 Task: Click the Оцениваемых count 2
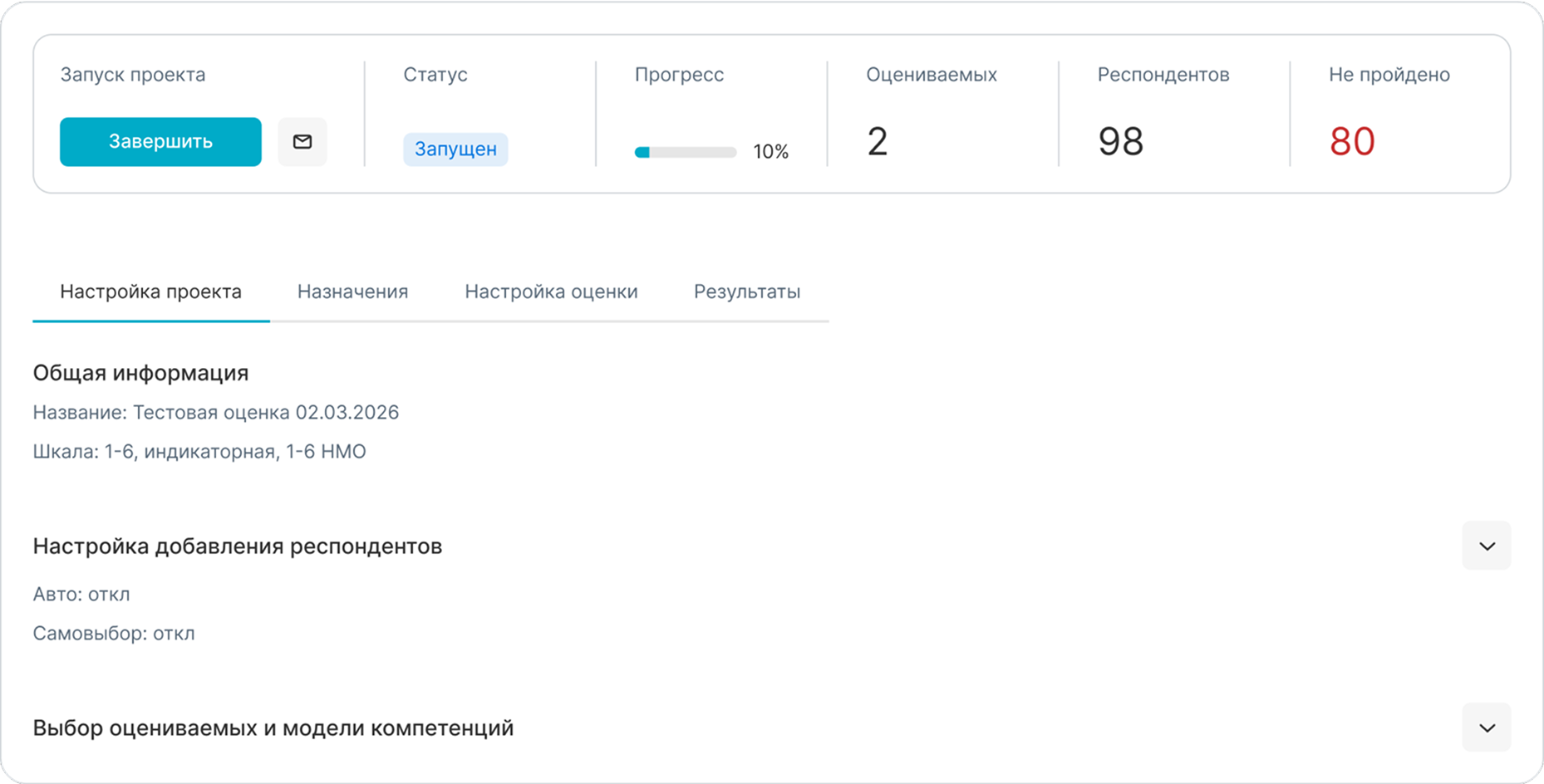coord(878,142)
